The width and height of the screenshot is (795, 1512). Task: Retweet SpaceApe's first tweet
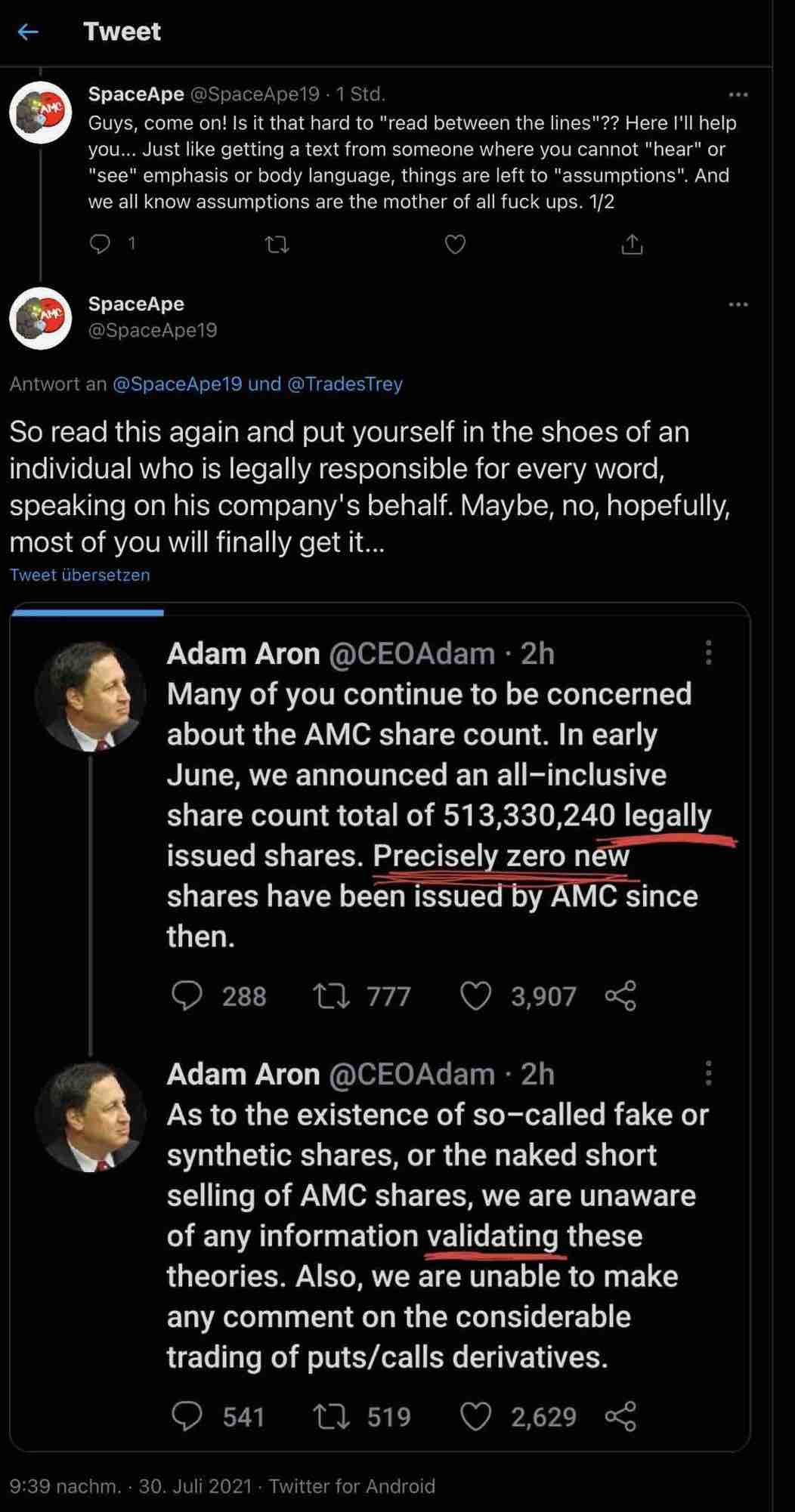[277, 244]
